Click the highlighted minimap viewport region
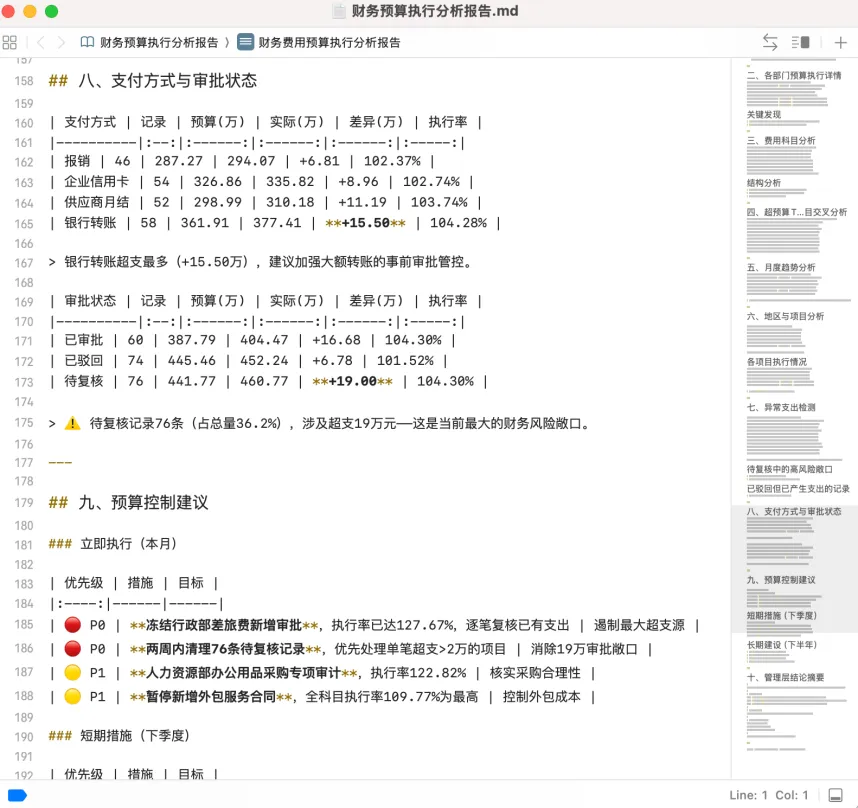The image size is (858, 808). 795,568
